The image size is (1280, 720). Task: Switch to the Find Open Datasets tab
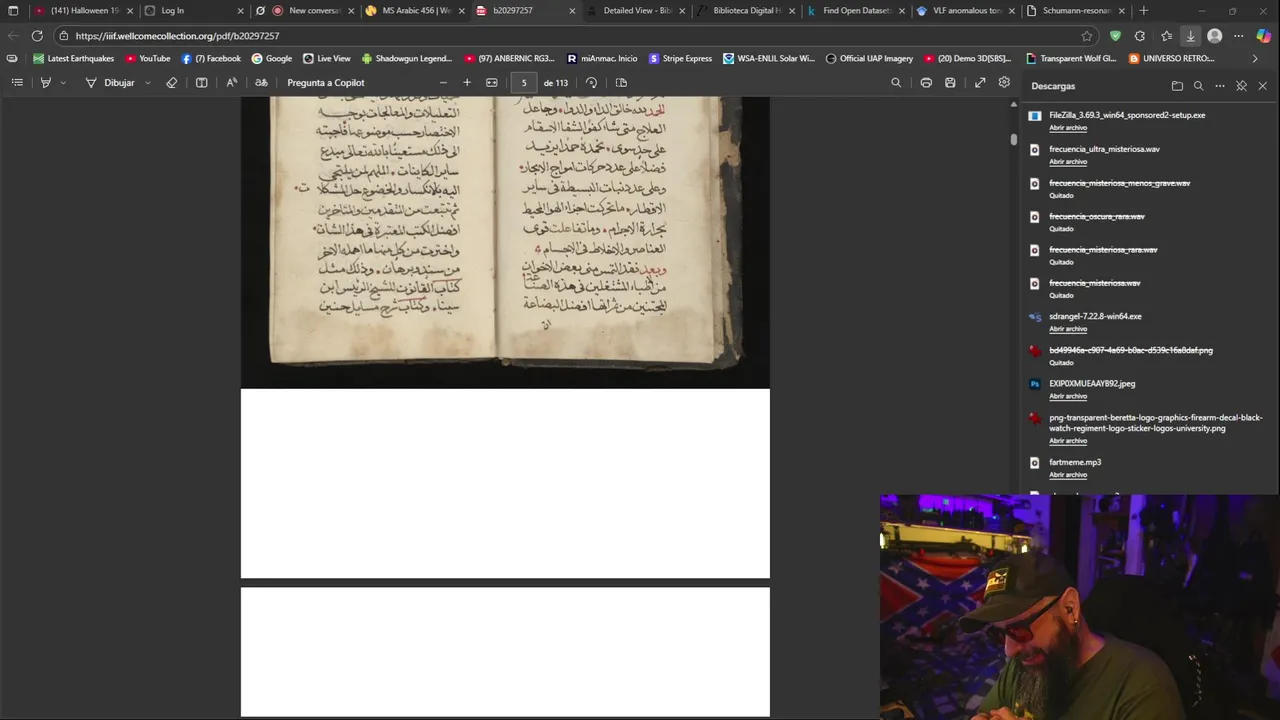pyautogui.click(x=856, y=11)
